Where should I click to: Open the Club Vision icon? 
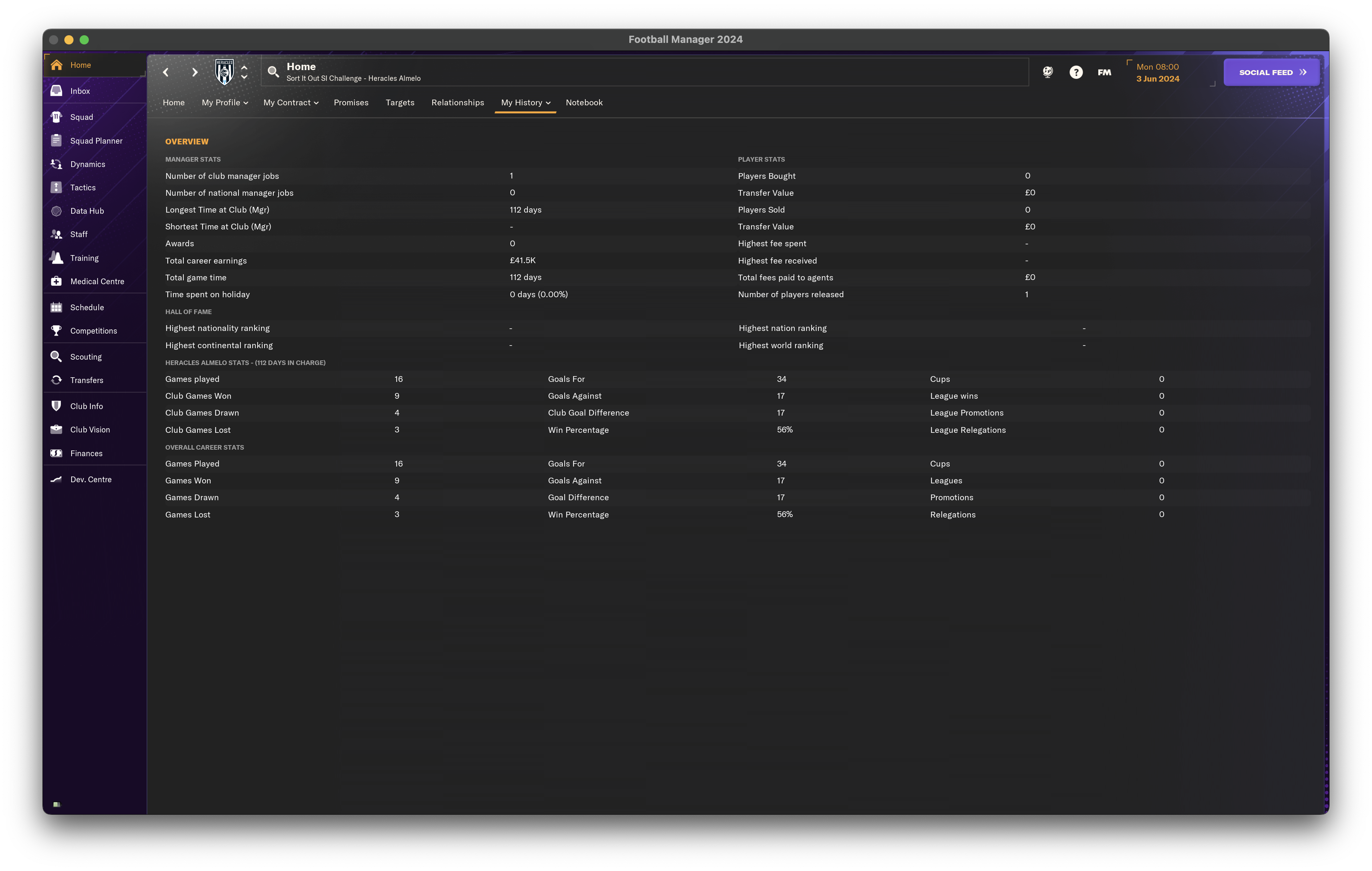tap(56, 429)
